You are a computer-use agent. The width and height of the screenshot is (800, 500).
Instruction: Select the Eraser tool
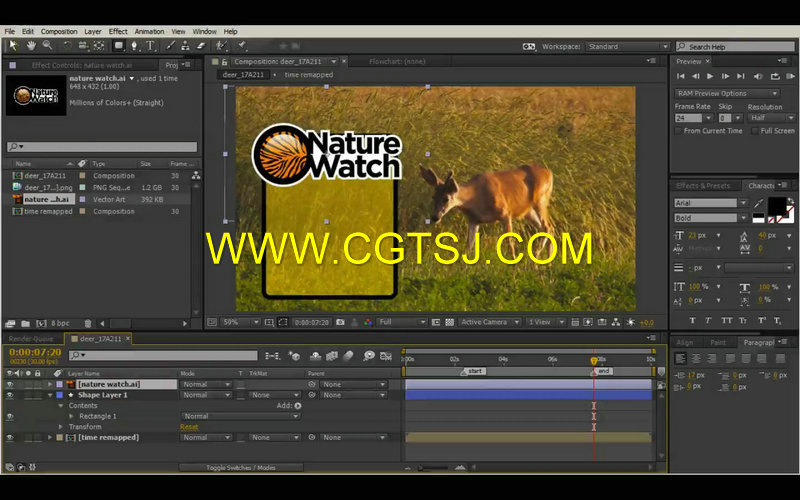tap(201, 46)
